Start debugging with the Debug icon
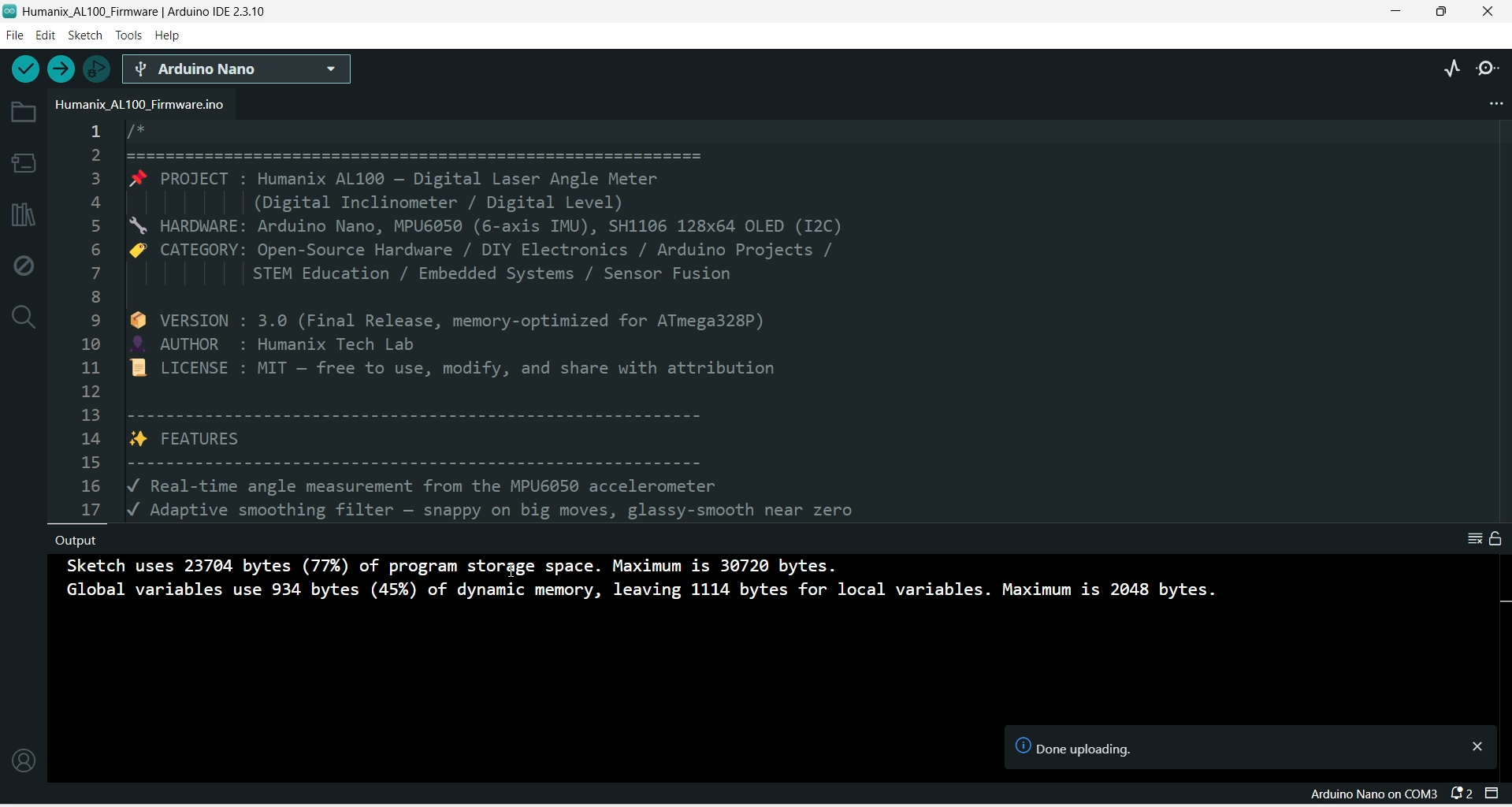 97,69
